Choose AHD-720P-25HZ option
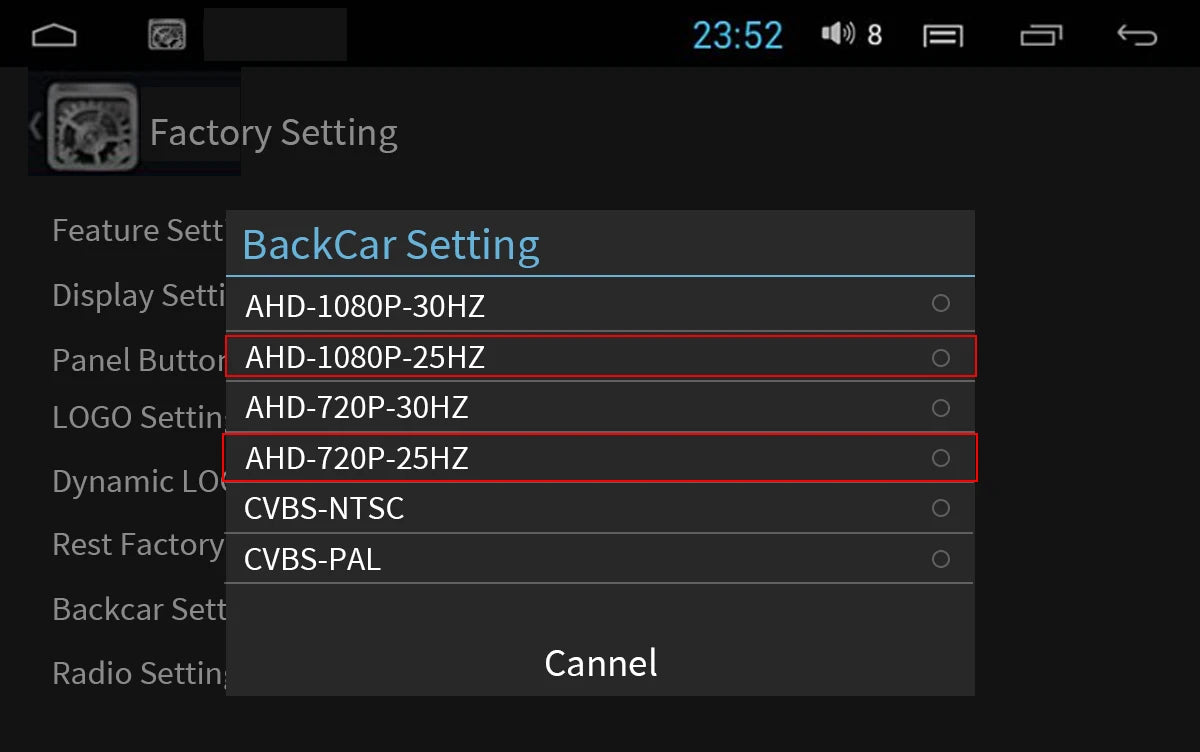The height and width of the screenshot is (752, 1200). (x=600, y=458)
